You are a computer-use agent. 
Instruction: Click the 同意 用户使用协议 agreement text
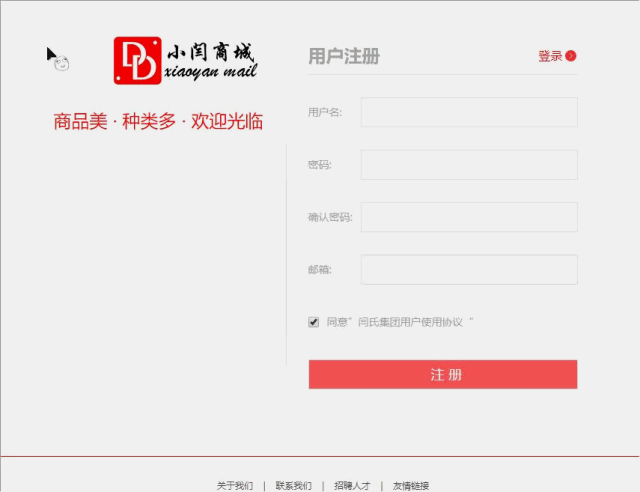point(400,322)
